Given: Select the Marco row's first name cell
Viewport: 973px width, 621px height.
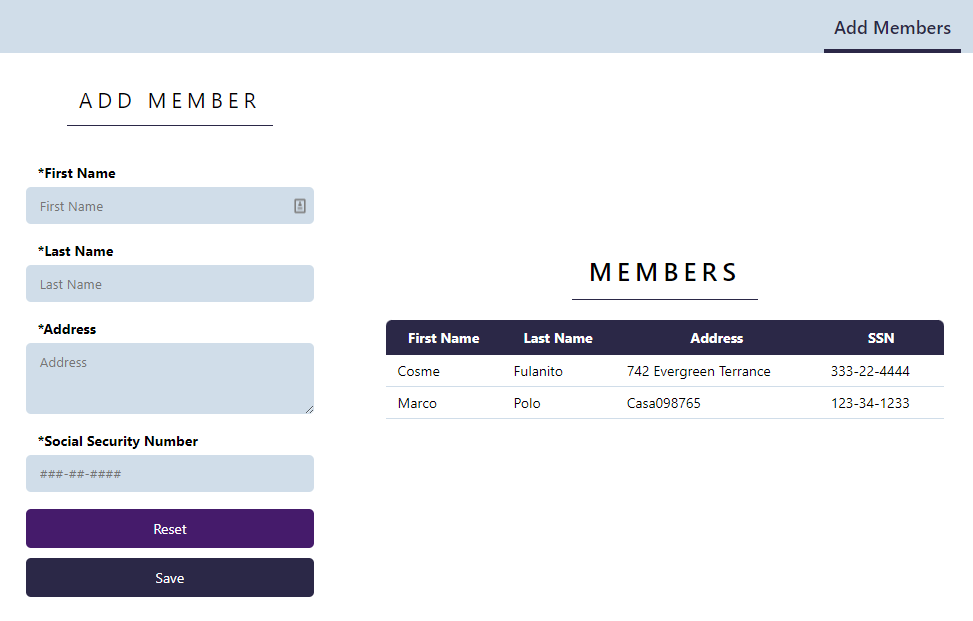Looking at the screenshot, I should tap(417, 403).
